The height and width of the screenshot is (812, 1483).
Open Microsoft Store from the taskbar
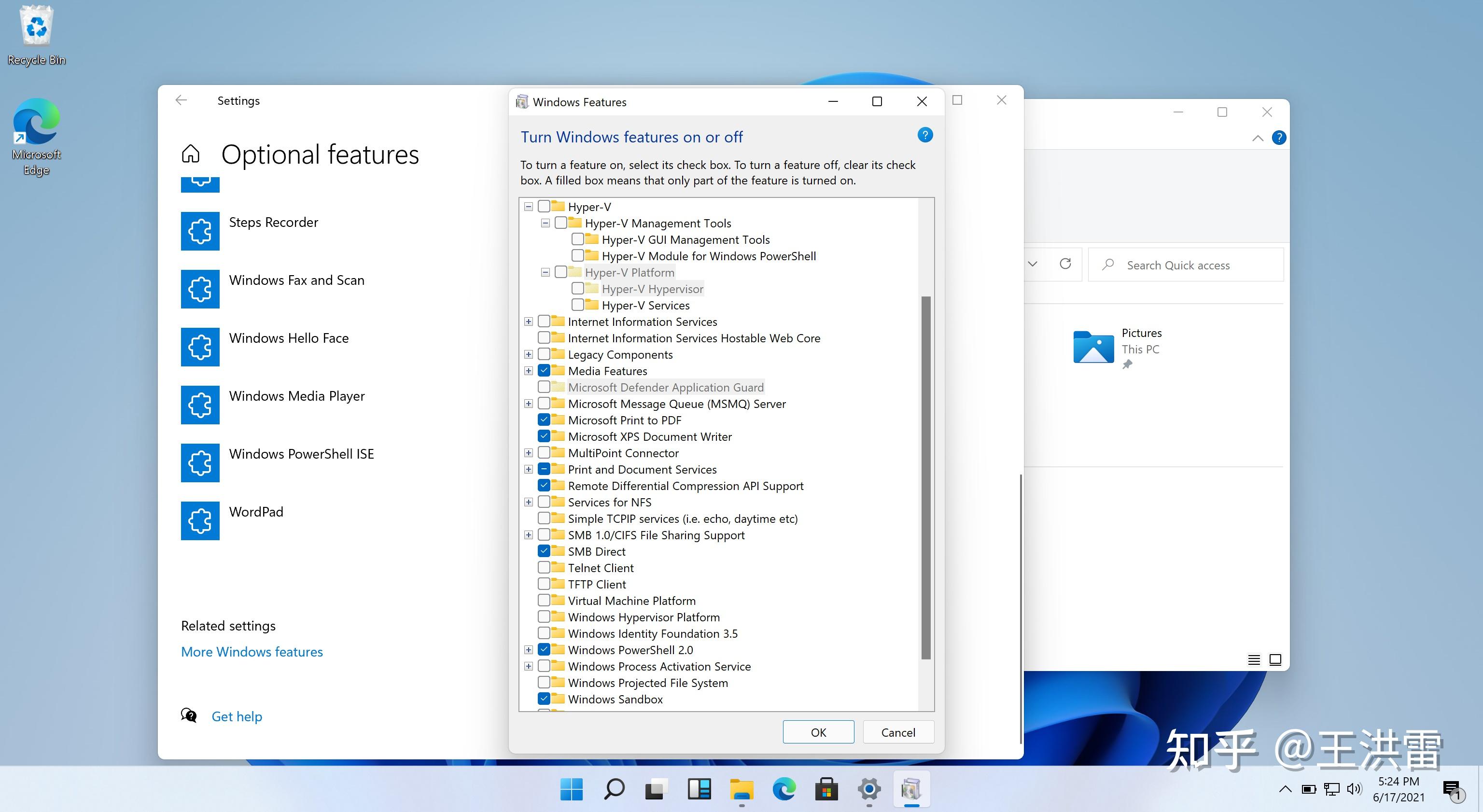[x=826, y=789]
